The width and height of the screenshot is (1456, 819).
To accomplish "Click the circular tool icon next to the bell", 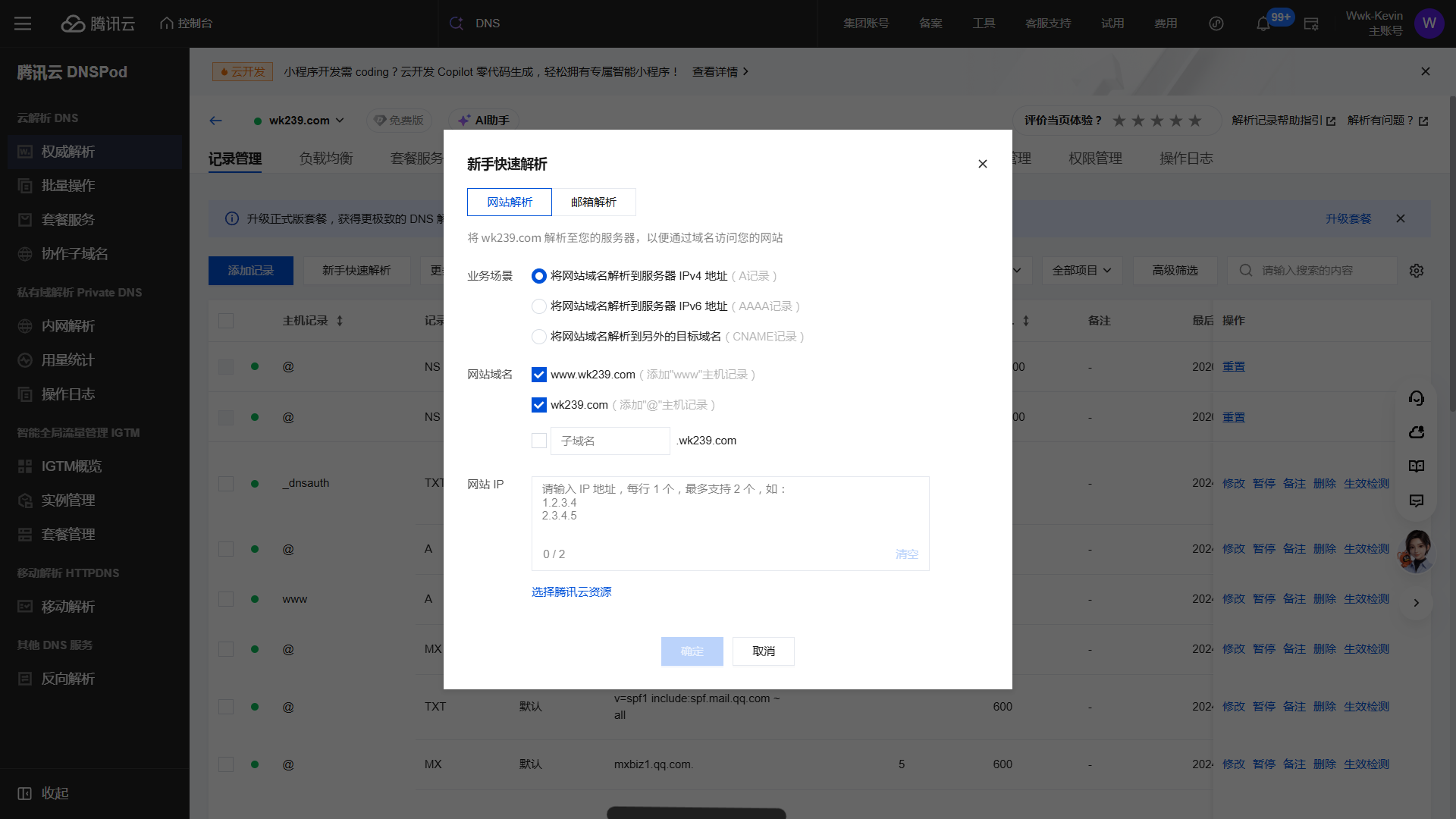I will (x=1216, y=24).
